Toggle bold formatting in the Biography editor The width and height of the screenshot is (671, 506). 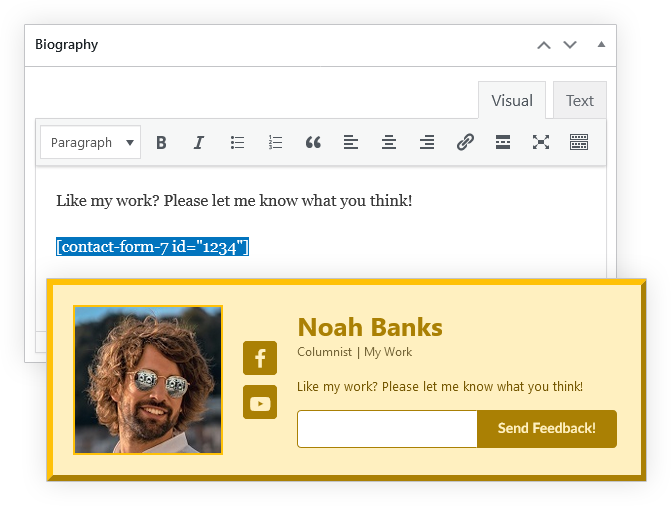[x=161, y=143]
